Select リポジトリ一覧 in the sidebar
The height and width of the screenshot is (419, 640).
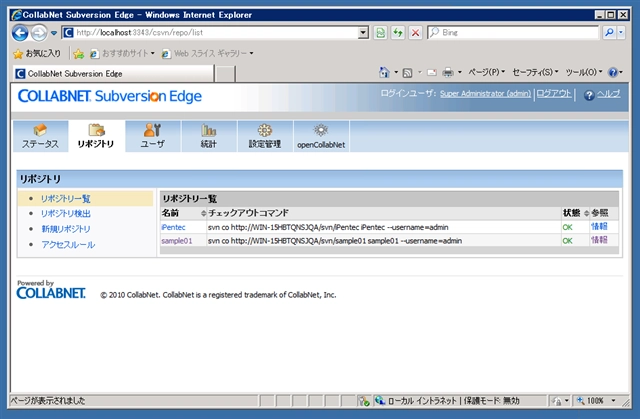(66, 199)
